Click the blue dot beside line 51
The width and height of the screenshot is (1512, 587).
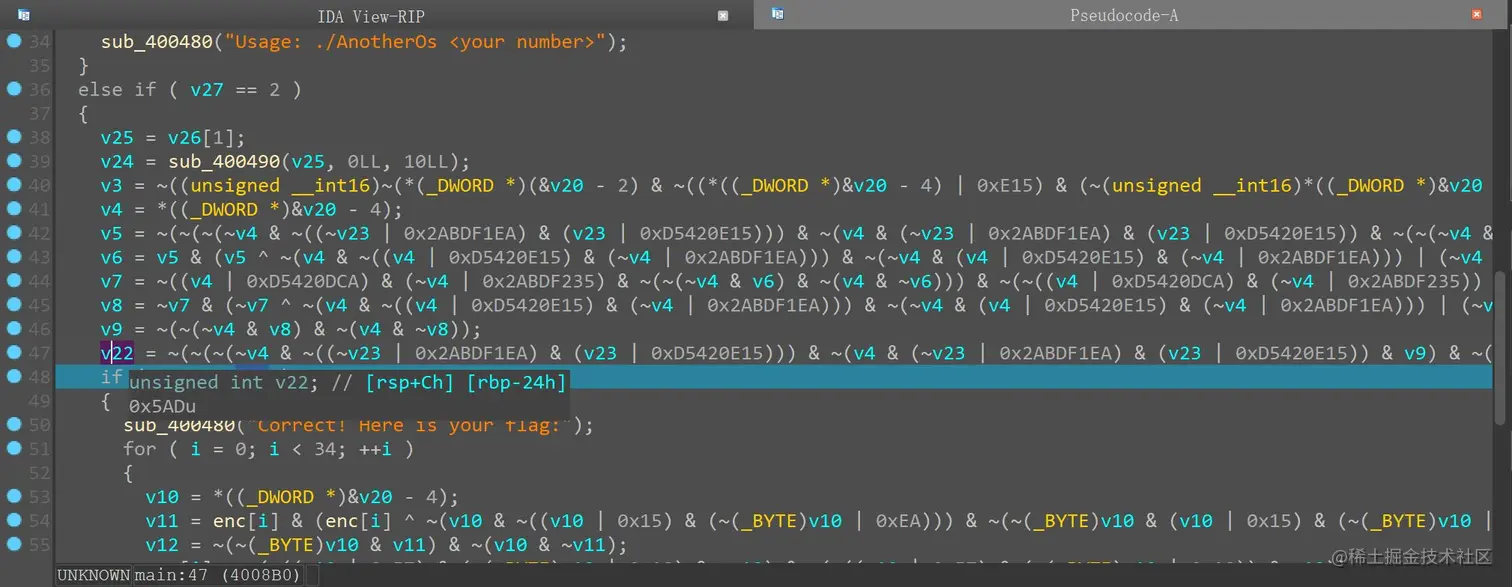tap(13, 449)
